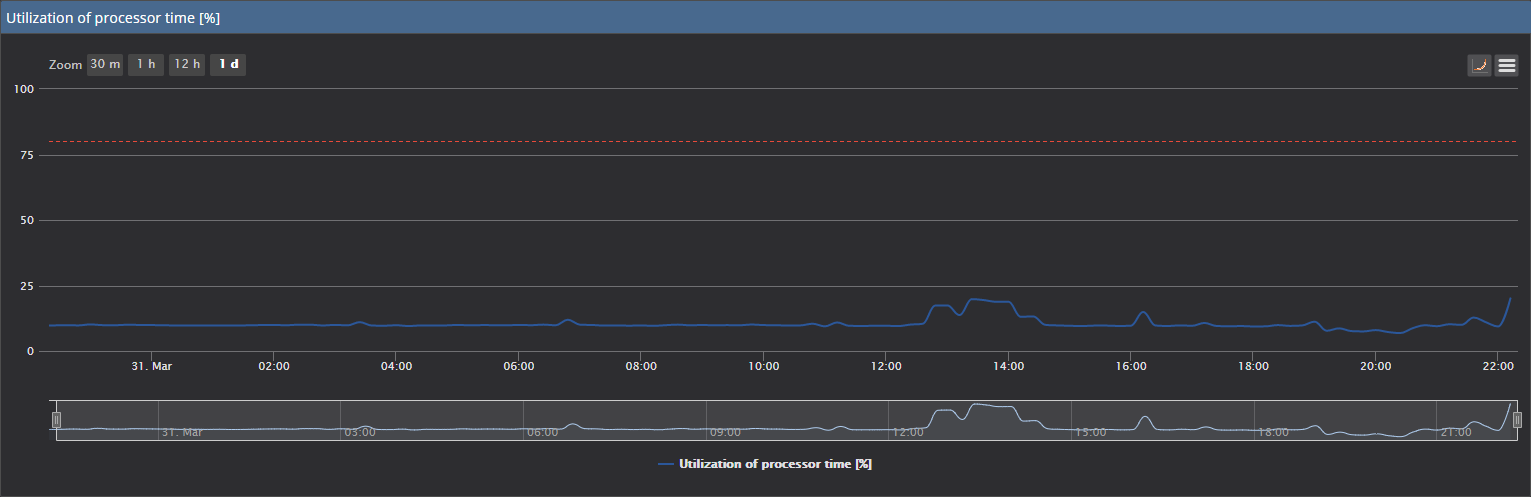This screenshot has height=497, width=1531.
Task: Click the panel title Utilization of processor time
Action: 113,18
